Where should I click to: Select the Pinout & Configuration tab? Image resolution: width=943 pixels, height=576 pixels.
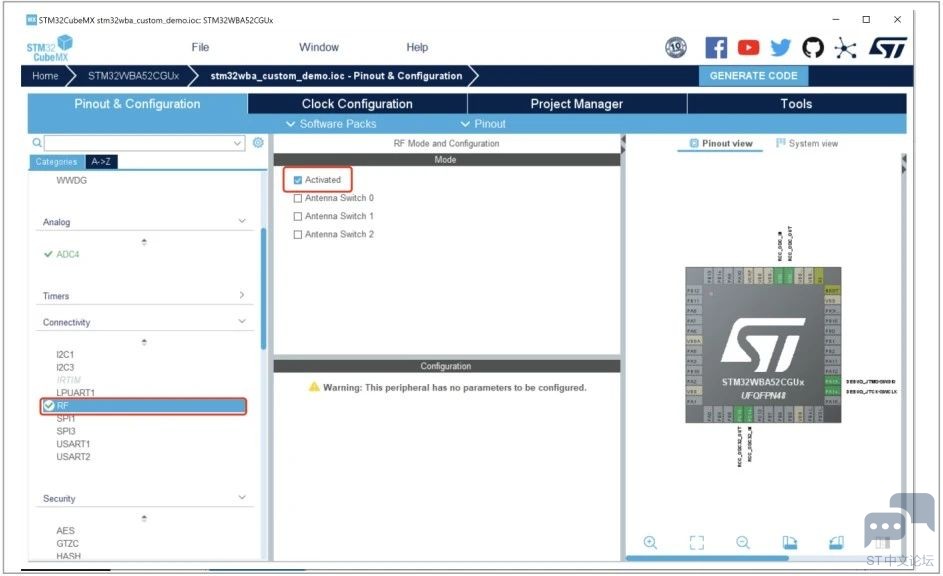(137, 103)
